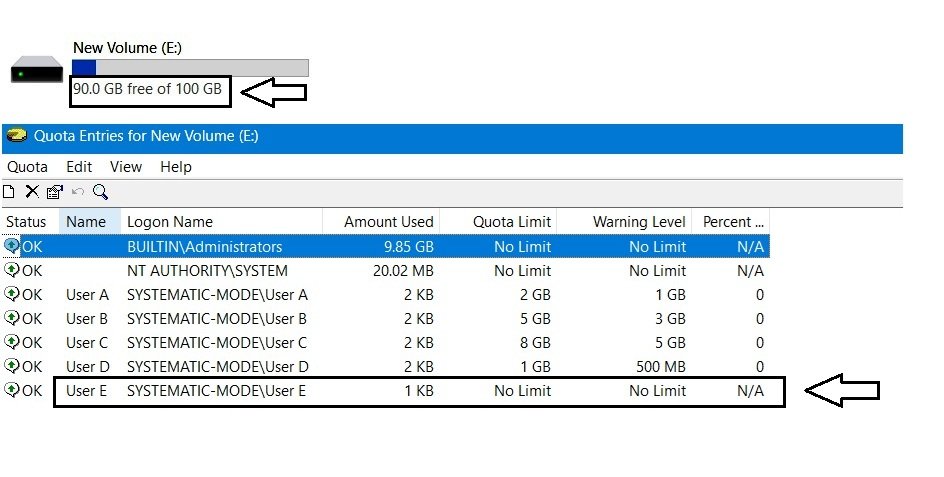Open the View menu

click(126, 167)
